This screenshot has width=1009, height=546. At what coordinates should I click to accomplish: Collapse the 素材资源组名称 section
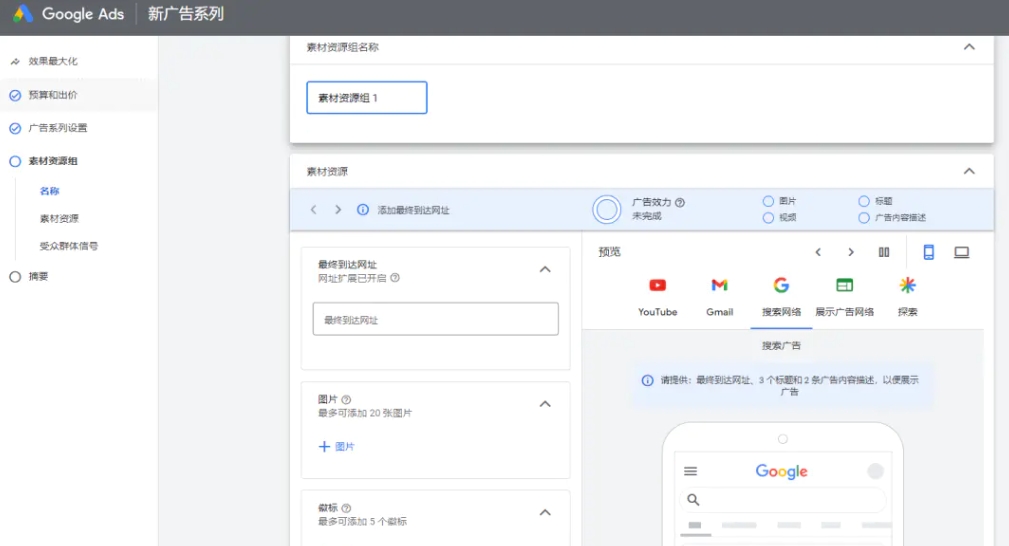click(968, 47)
